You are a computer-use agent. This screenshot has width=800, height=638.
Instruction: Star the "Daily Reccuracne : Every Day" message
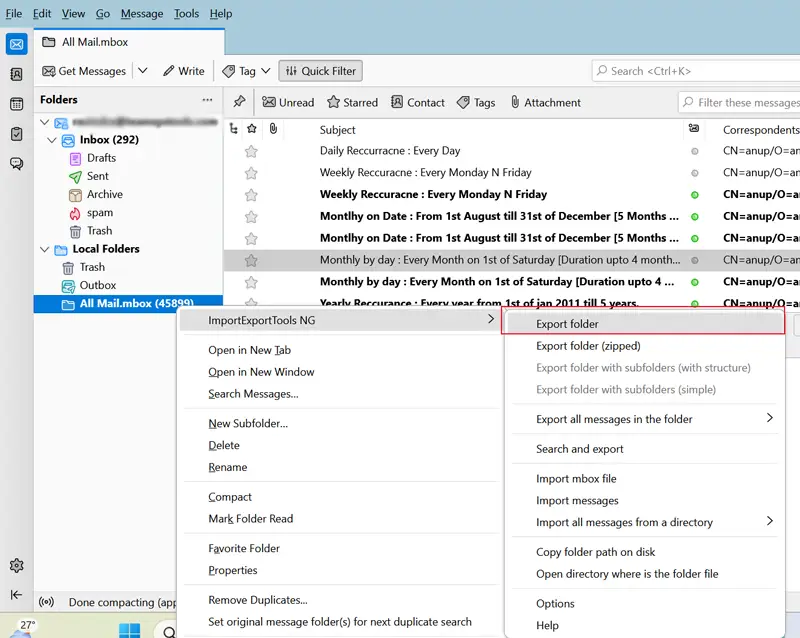click(x=251, y=151)
